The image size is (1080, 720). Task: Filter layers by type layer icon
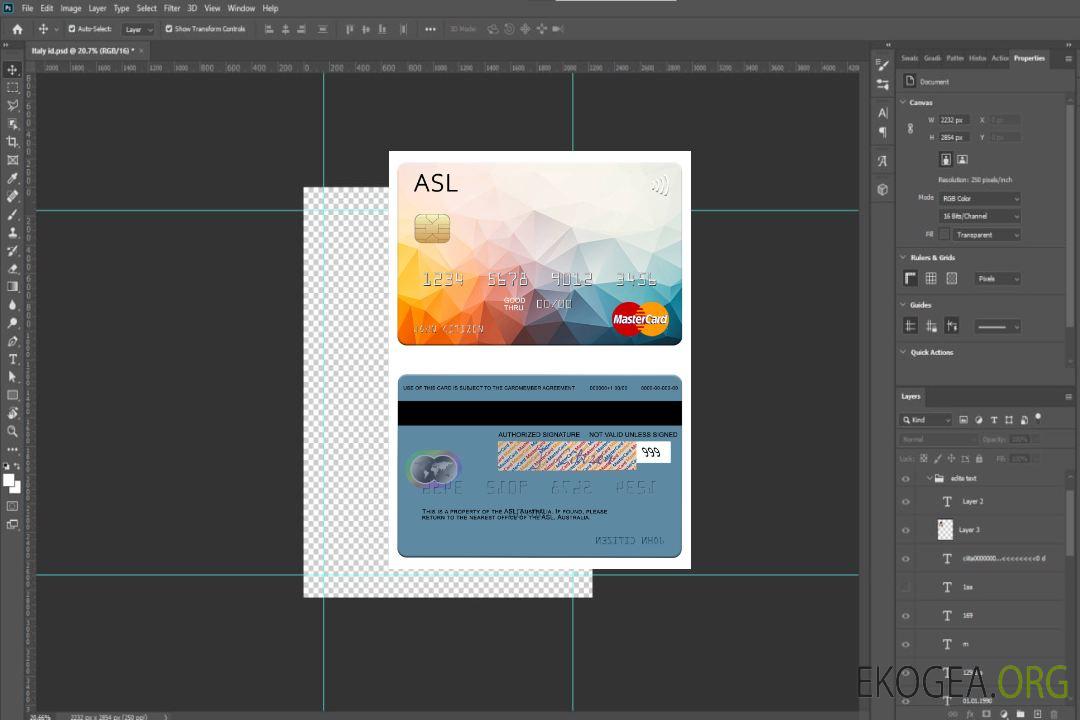pos(995,420)
